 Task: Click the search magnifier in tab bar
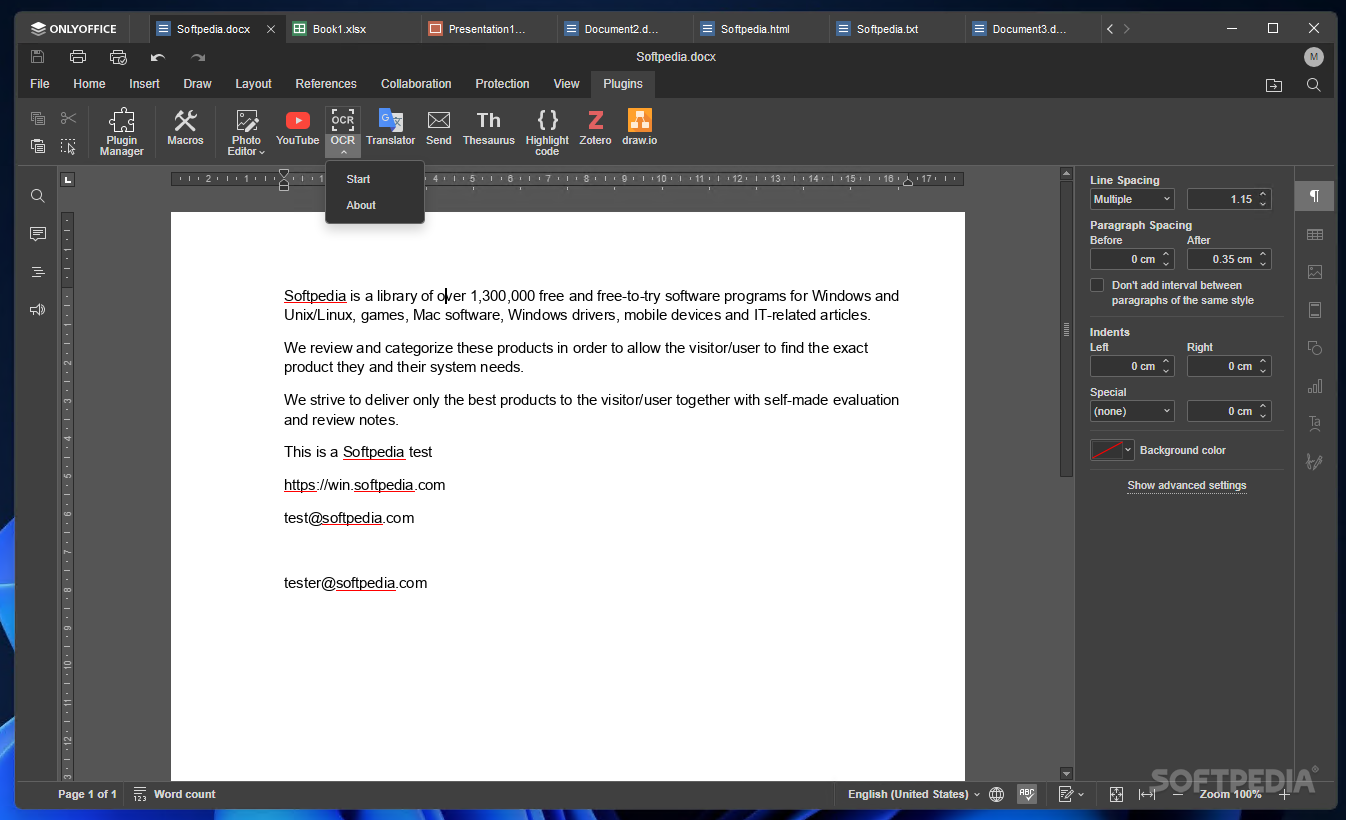[1314, 85]
